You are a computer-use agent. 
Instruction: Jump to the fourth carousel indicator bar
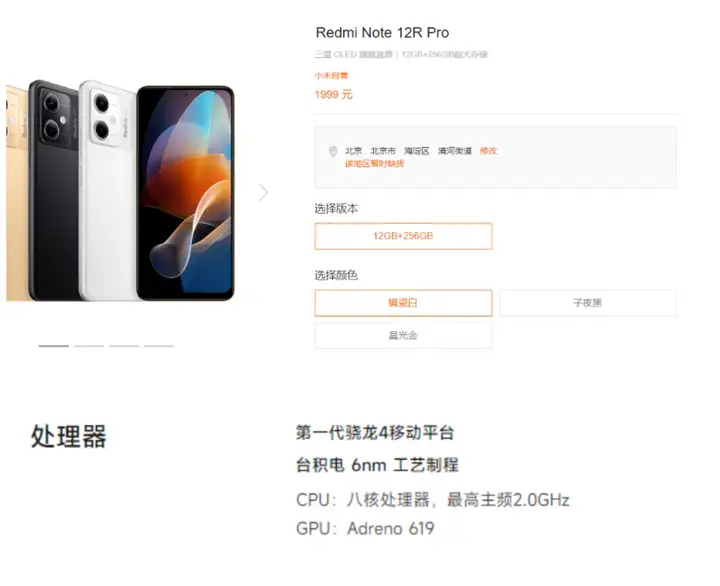pos(159,346)
